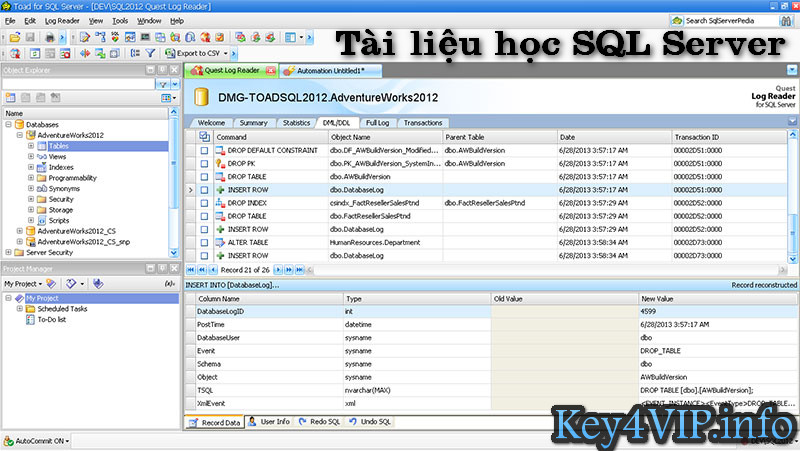Viewport: 800px width, 451px height.
Task: Click the Object Explorer filter funnel button
Action: tap(163, 84)
